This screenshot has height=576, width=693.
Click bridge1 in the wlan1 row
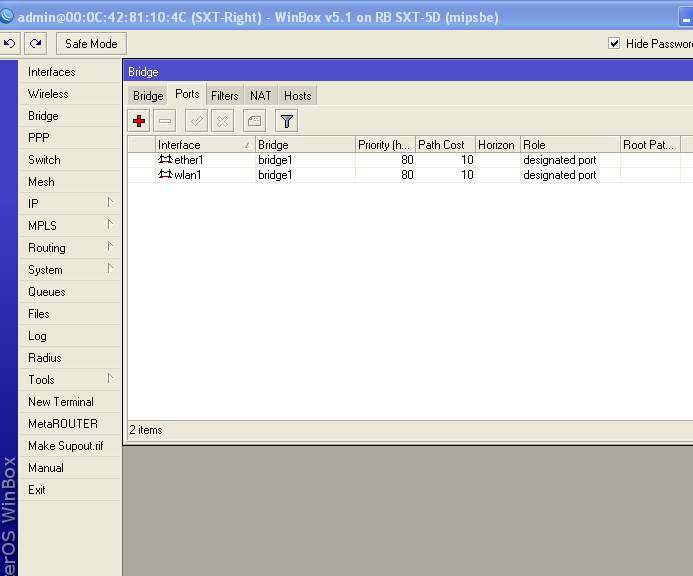tap(275, 175)
